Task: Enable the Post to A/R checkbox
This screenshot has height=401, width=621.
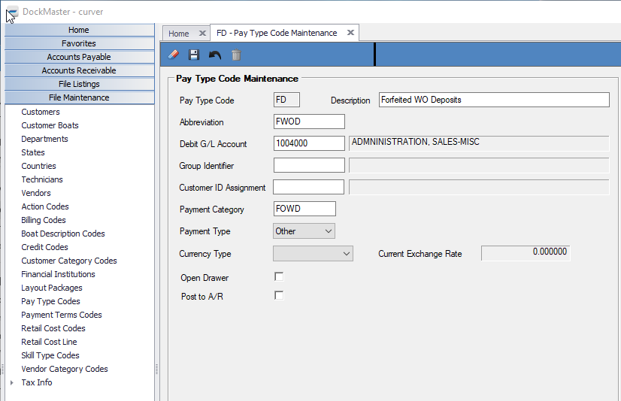Action: pos(279,296)
